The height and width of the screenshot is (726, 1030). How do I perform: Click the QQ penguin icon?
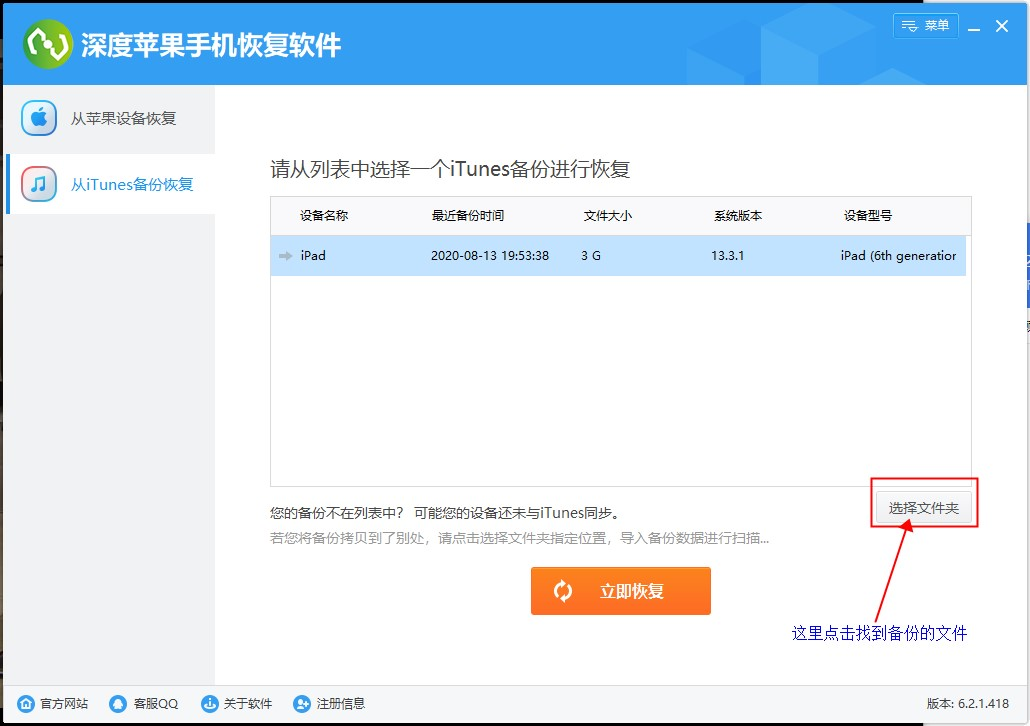(118, 704)
